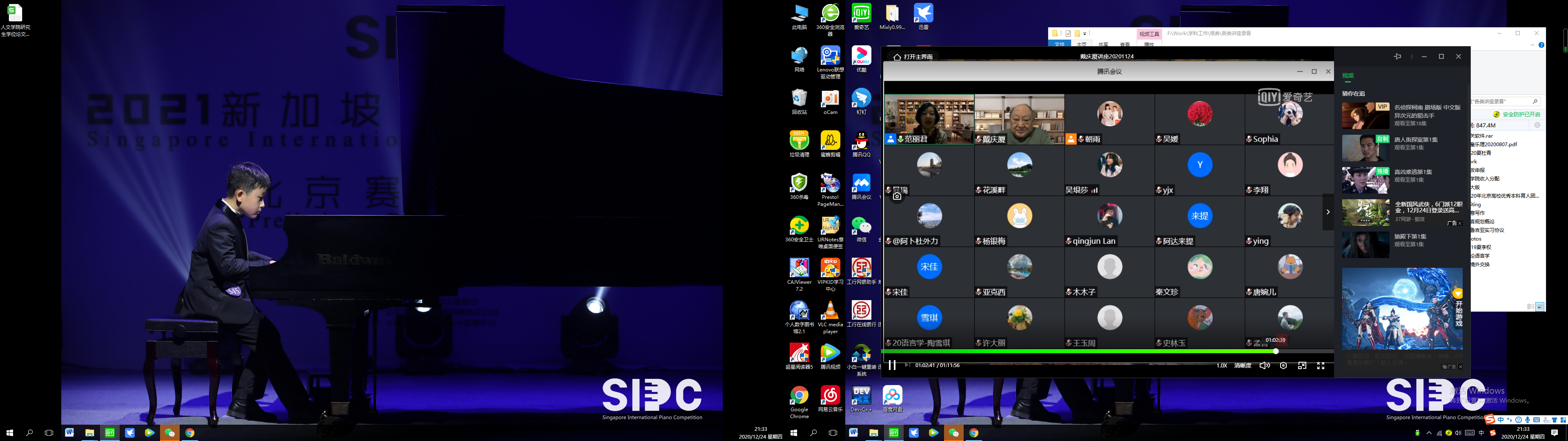Switch to mini-window player mode
Image resolution: width=1568 pixels, height=441 pixels.
[x=1302, y=365]
